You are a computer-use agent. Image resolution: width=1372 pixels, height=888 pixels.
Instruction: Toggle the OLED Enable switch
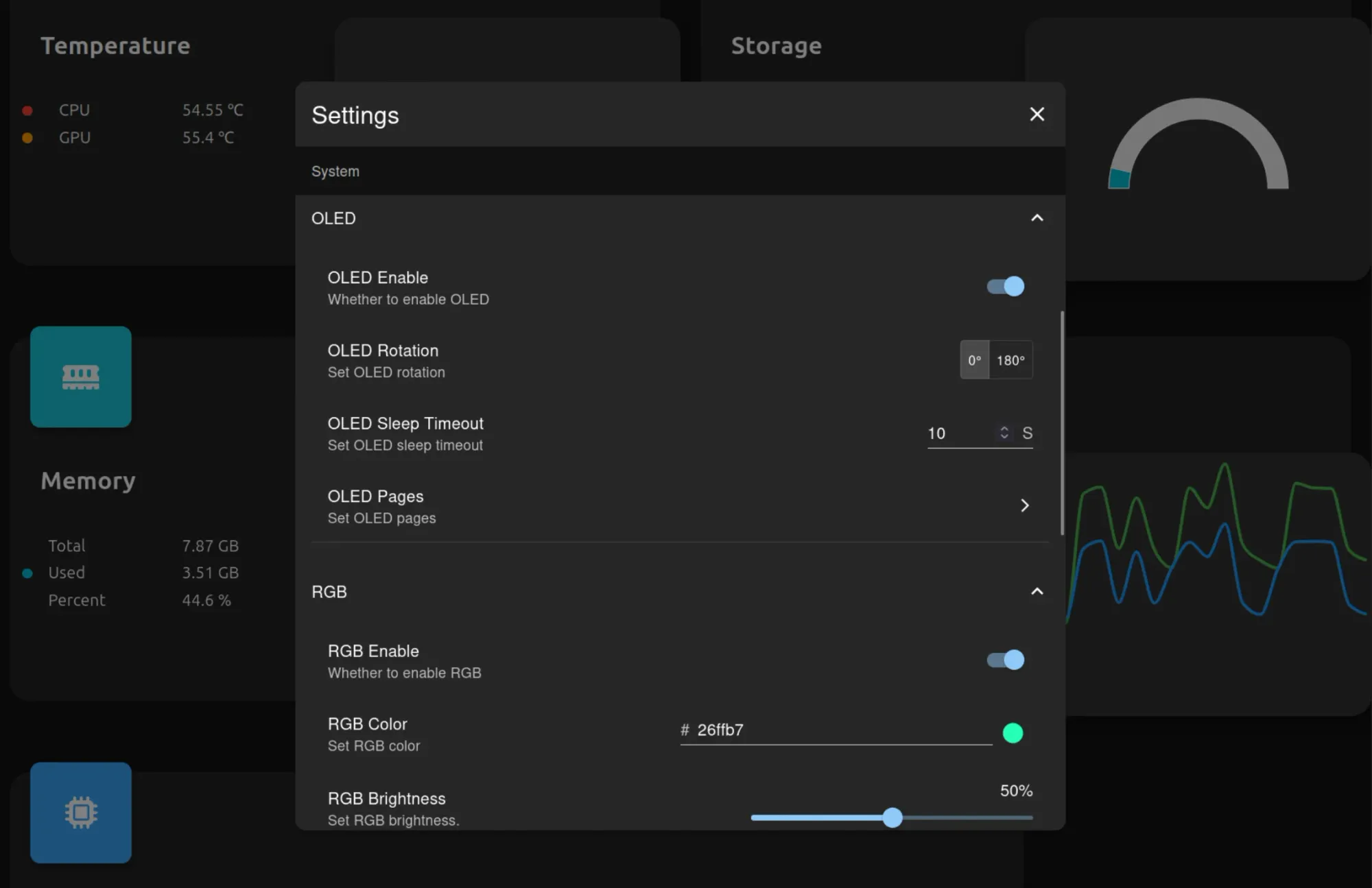[x=1006, y=287]
